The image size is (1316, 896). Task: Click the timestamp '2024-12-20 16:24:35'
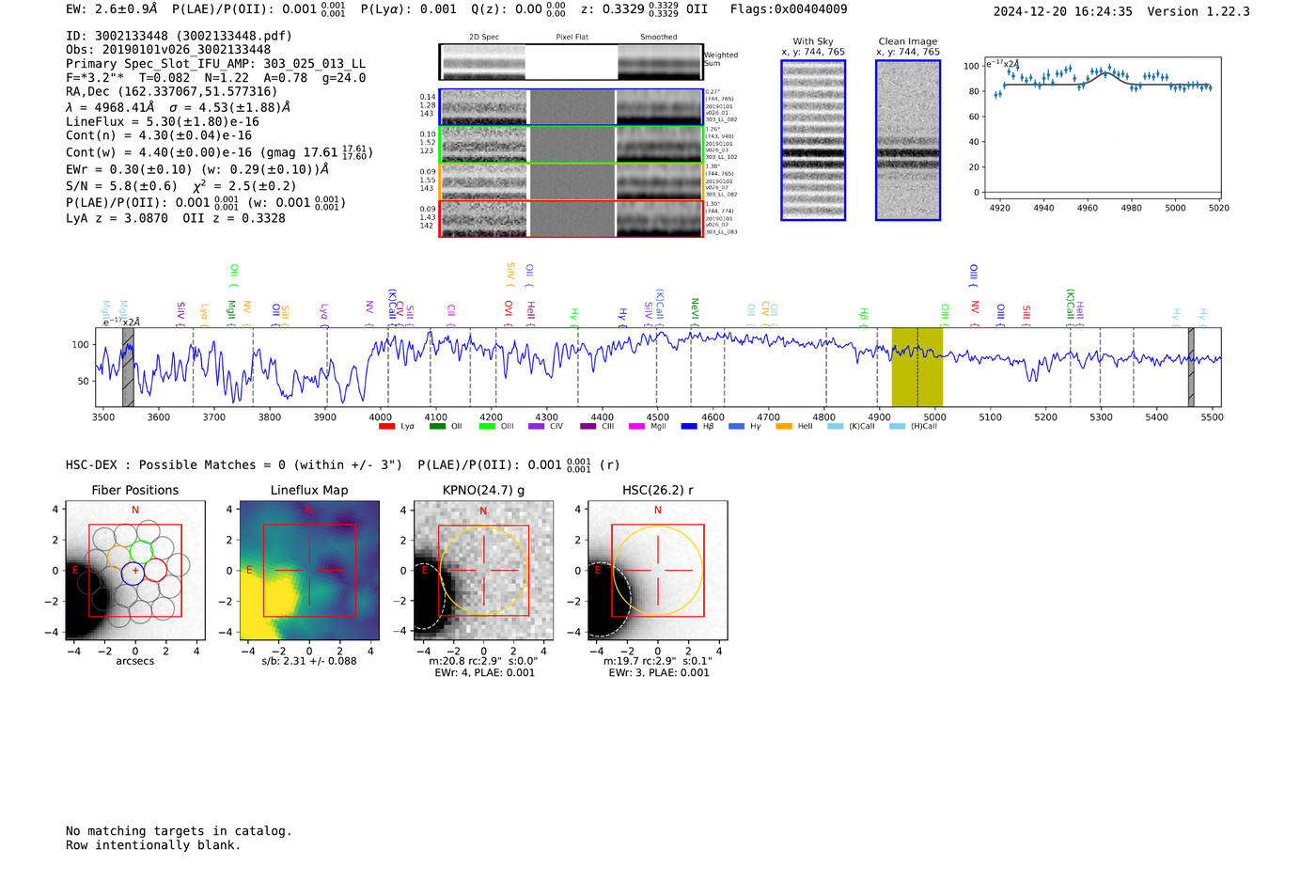[x=1063, y=11]
